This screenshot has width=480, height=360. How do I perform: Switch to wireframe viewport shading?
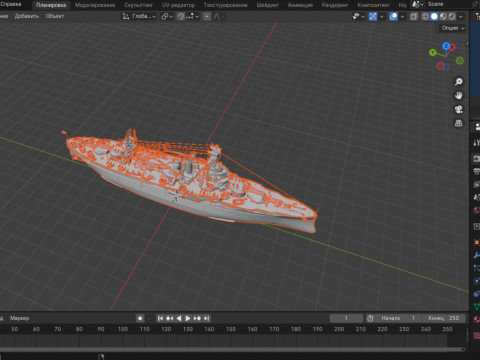[425, 16]
